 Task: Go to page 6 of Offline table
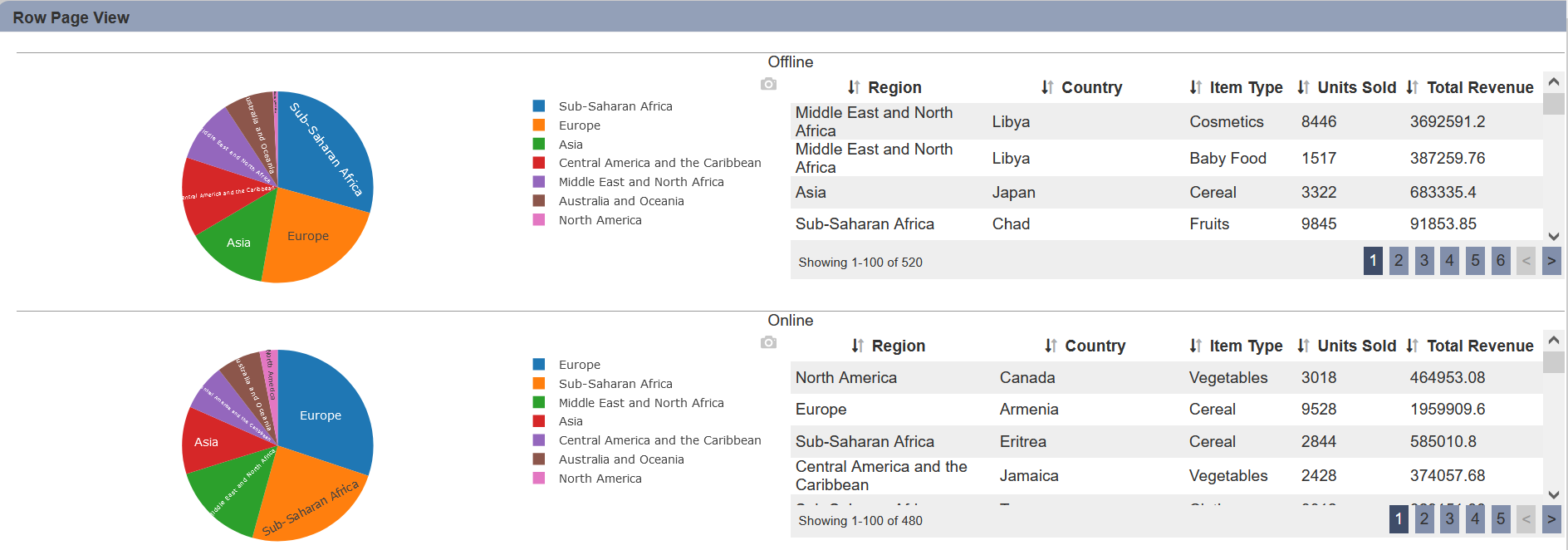1501,261
